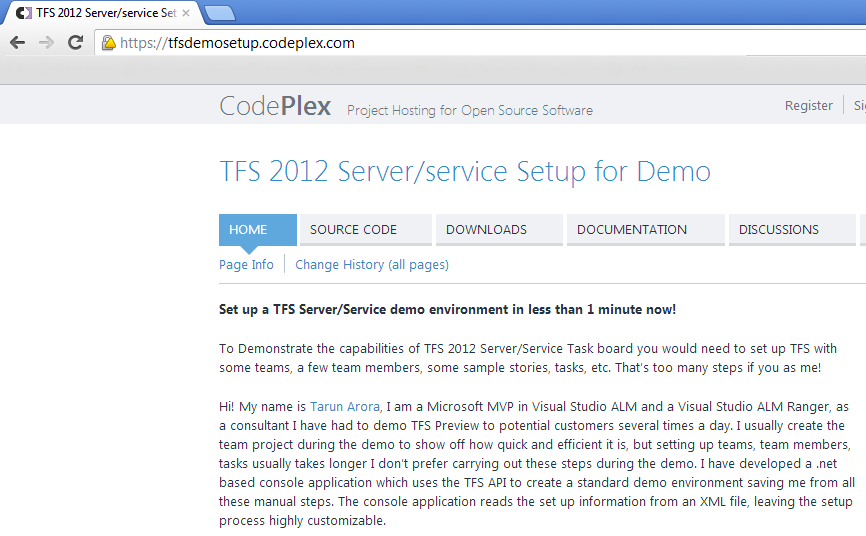
Task: Click the TFS 2012 Server/service Setup title
Action: [464, 171]
